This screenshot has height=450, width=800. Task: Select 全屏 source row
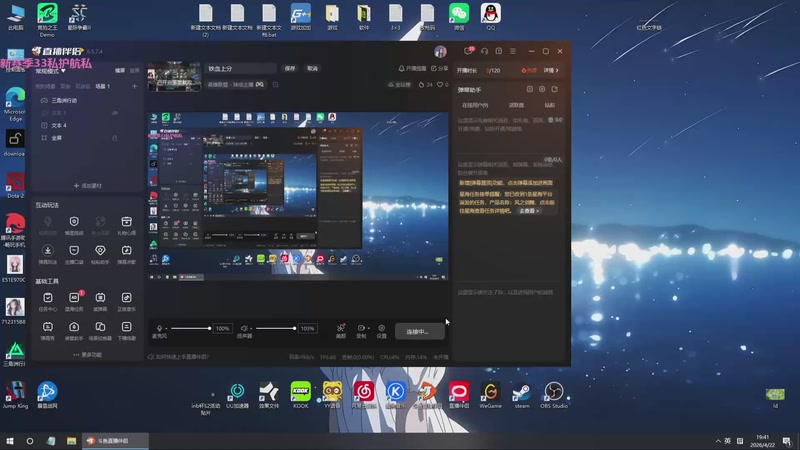click(87, 138)
